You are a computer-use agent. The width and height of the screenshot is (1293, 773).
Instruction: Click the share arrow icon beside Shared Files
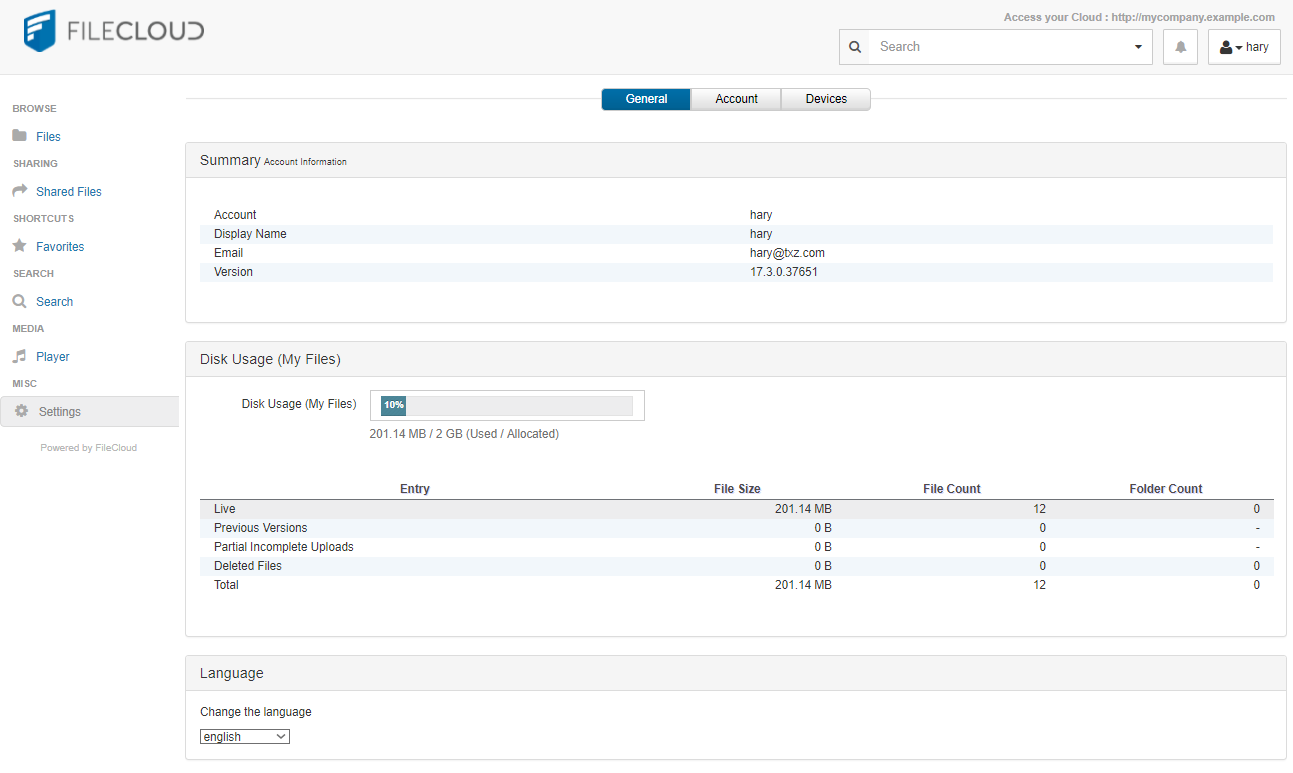[x=20, y=191]
